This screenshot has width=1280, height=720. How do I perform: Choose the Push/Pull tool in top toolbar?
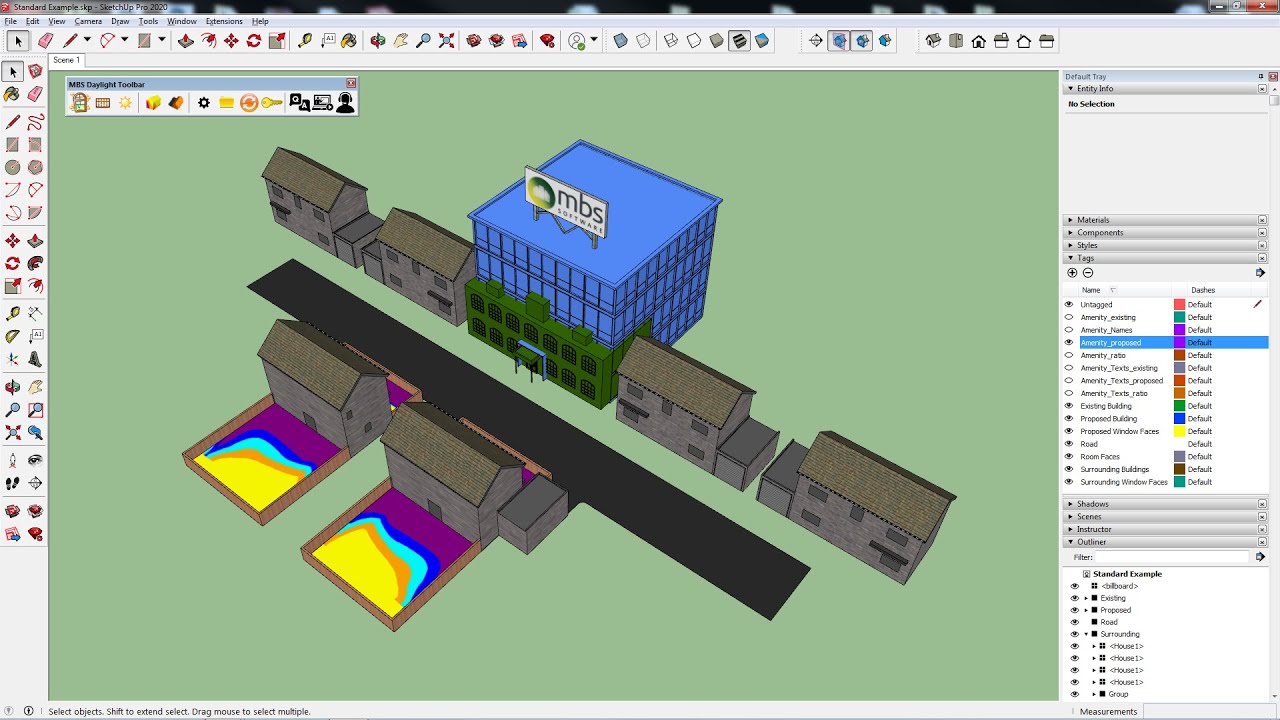(x=185, y=41)
